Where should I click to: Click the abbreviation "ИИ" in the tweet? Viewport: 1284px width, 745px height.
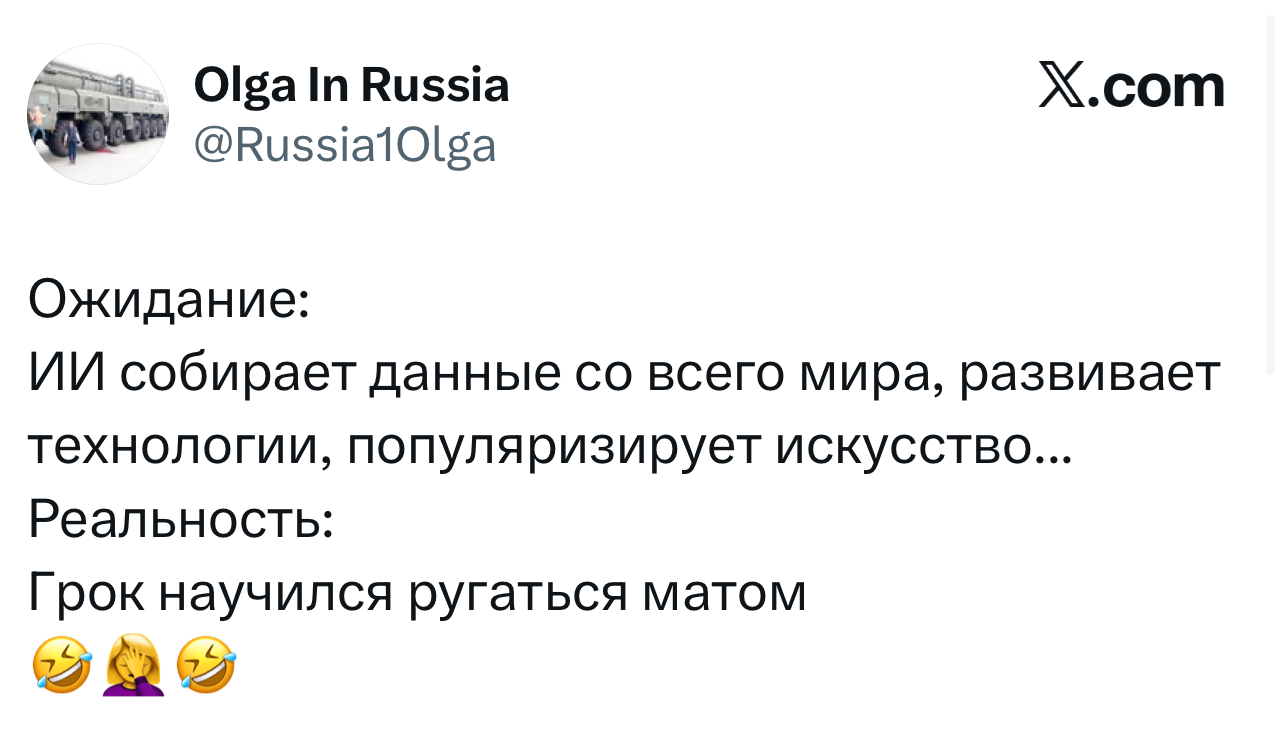pyautogui.click(x=71, y=374)
